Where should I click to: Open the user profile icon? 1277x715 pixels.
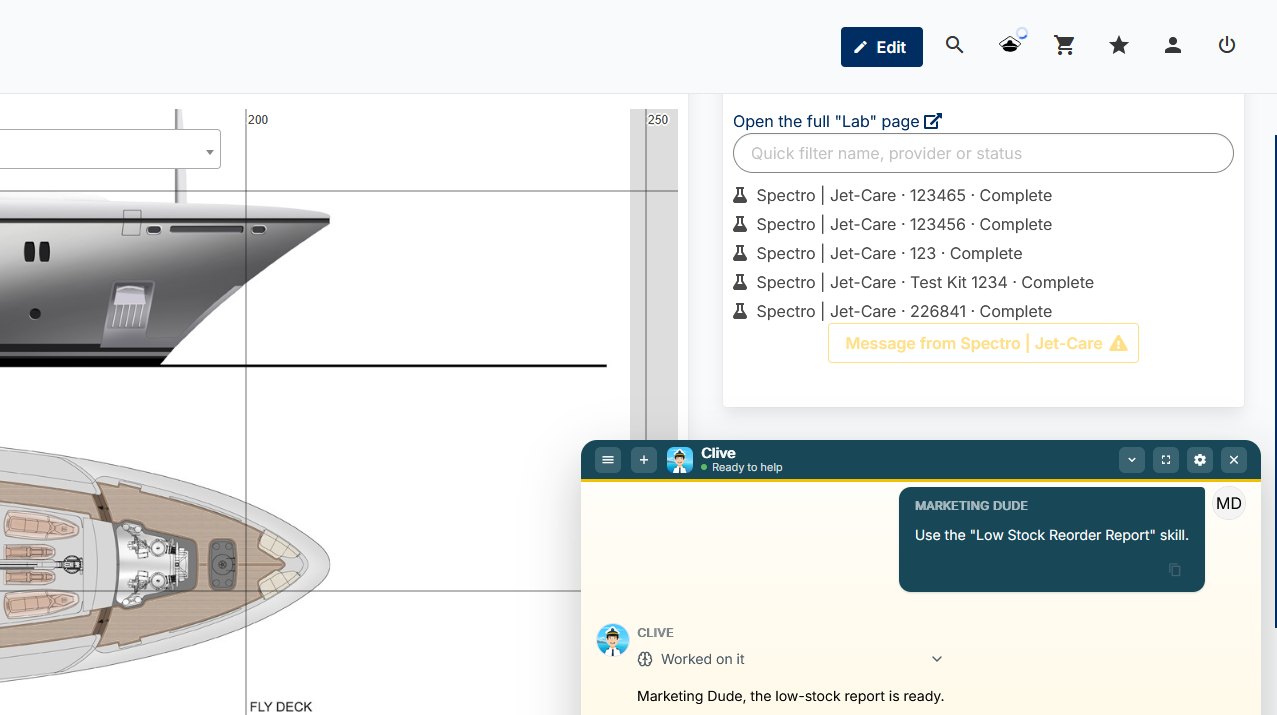[1173, 45]
